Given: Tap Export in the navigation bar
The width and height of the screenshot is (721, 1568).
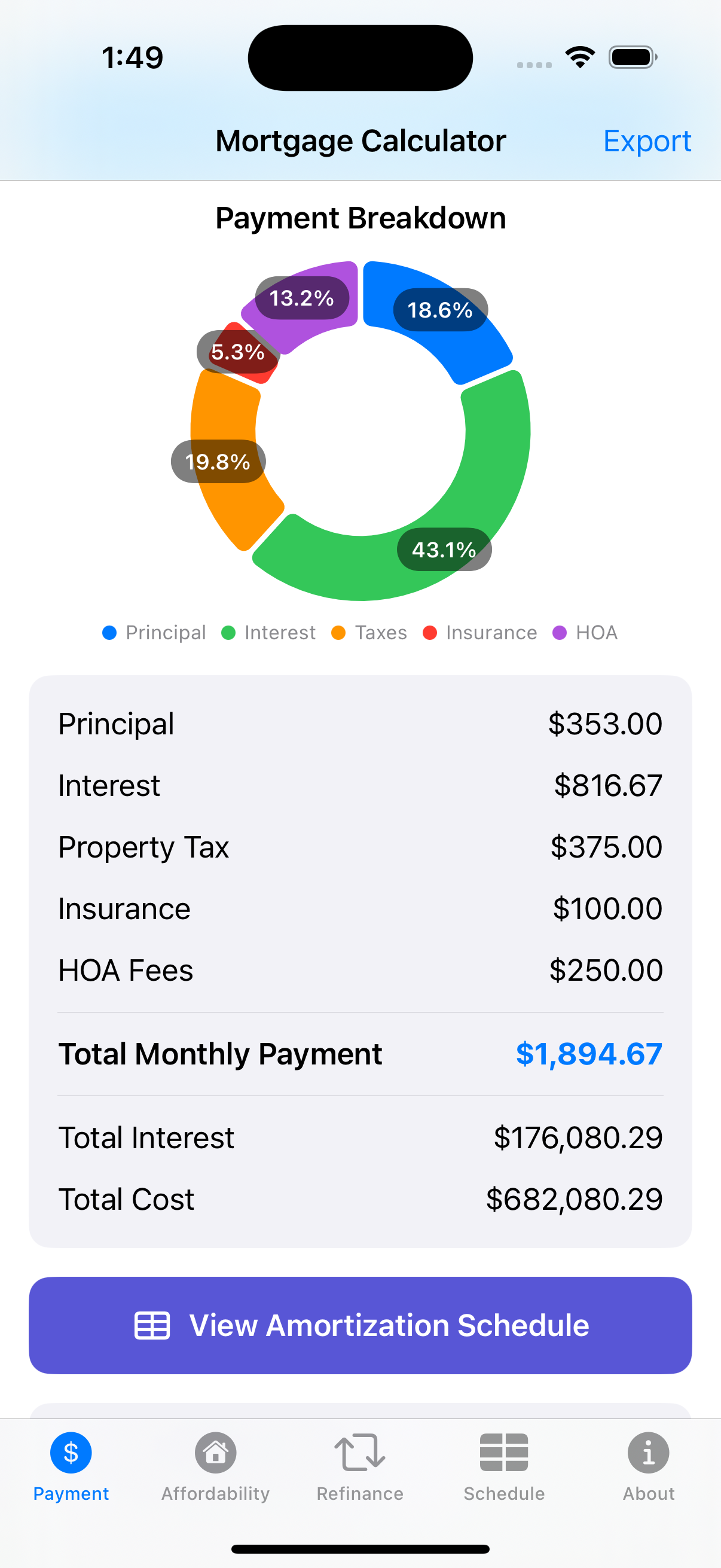Looking at the screenshot, I should click(647, 141).
